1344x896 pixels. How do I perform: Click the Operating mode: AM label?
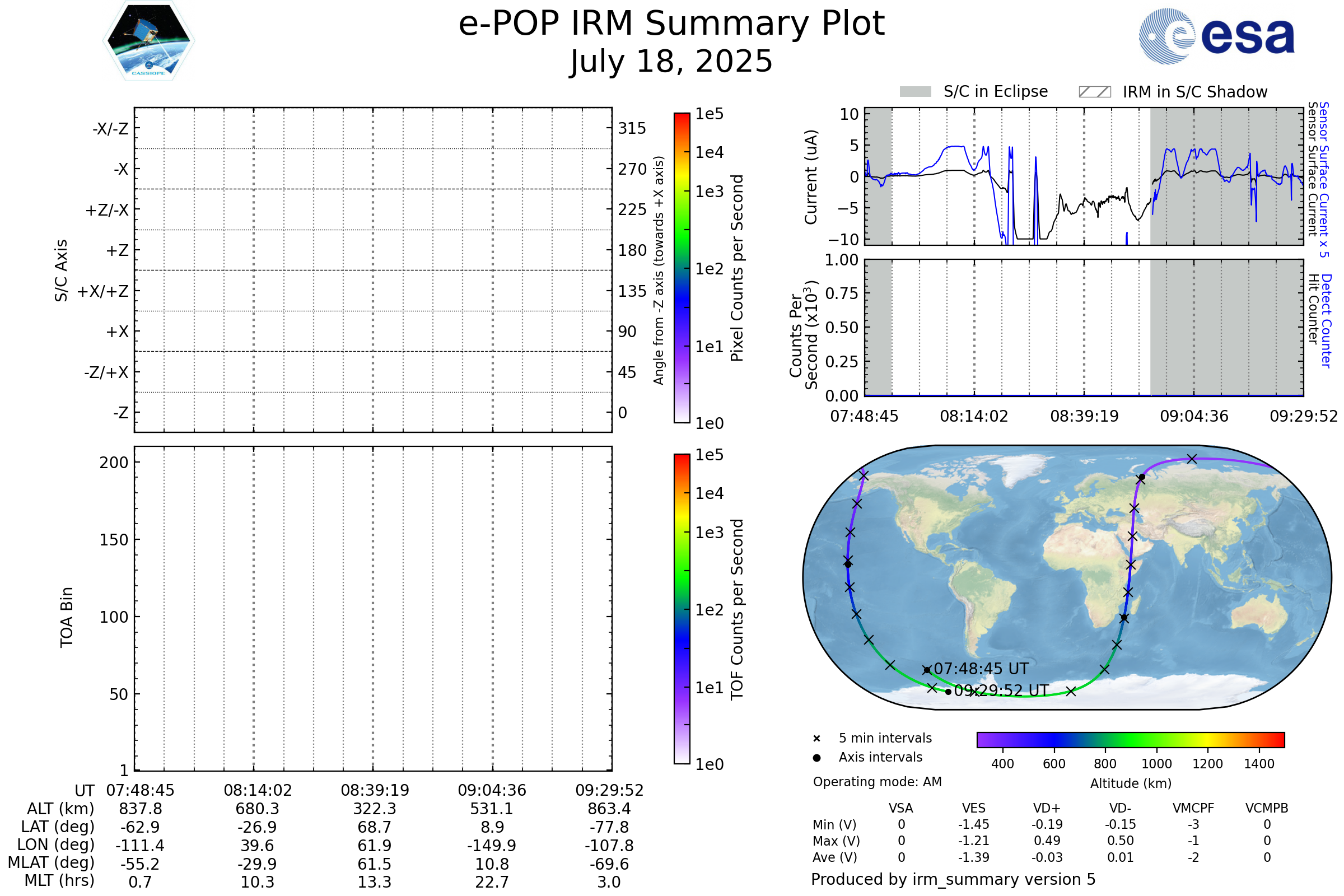[x=877, y=782]
